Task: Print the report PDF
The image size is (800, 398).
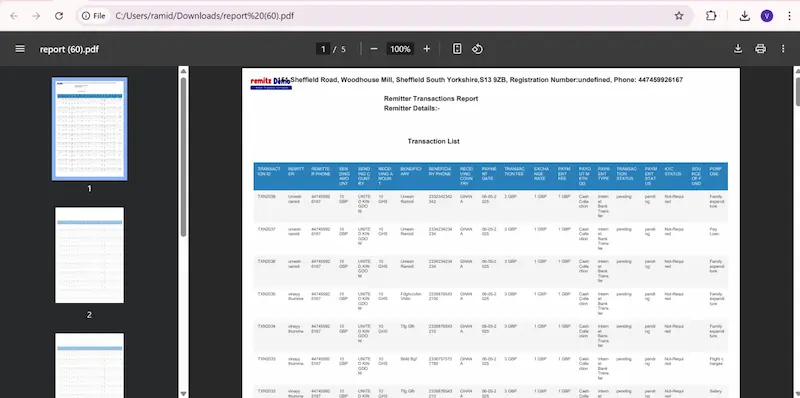Action: pyautogui.click(x=760, y=49)
